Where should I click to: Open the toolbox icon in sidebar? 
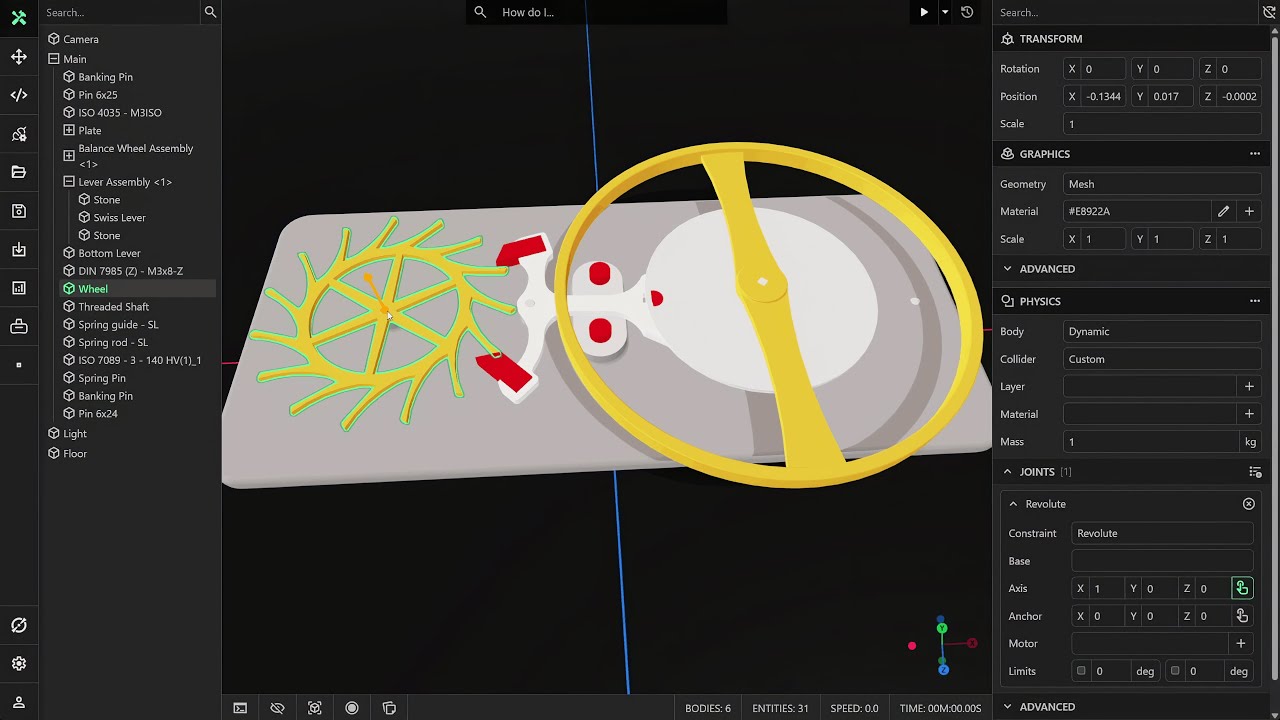click(x=19, y=327)
